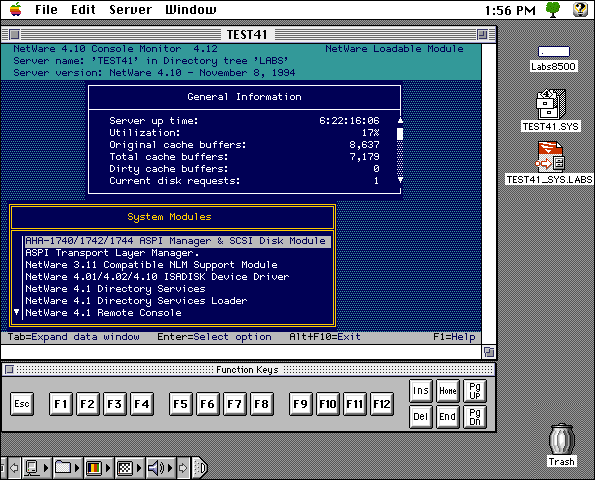Screen dimensions: 595x480
Task: Click the F4 key button
Action: pos(142,404)
